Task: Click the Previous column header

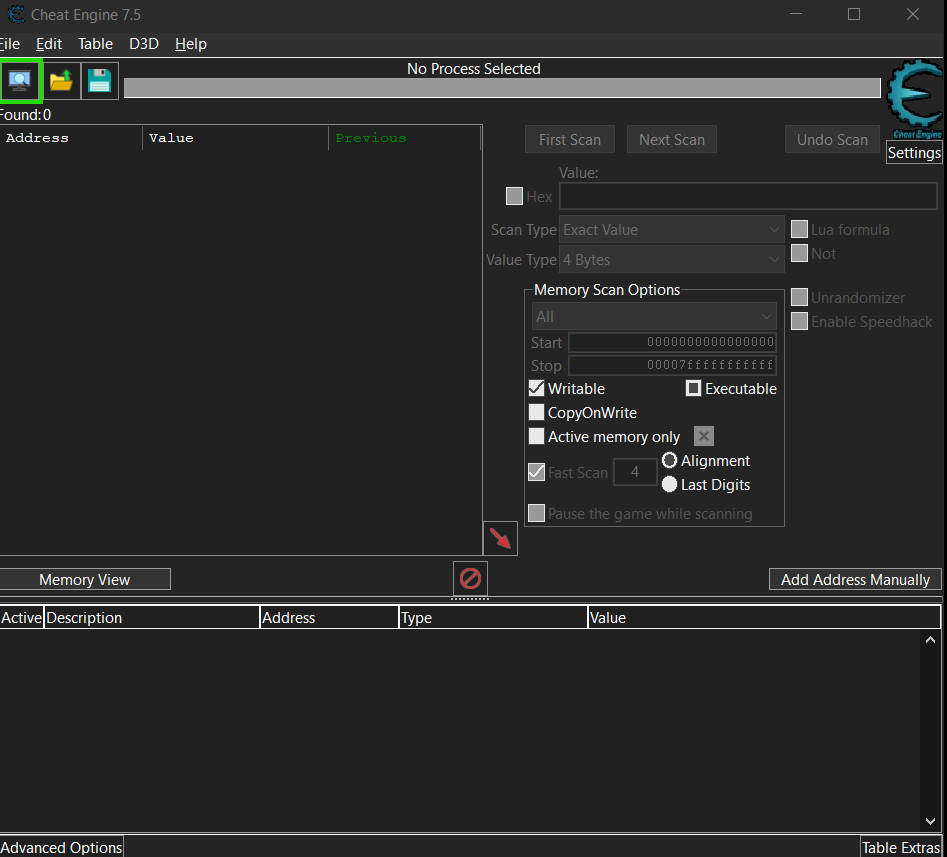Action: click(405, 138)
